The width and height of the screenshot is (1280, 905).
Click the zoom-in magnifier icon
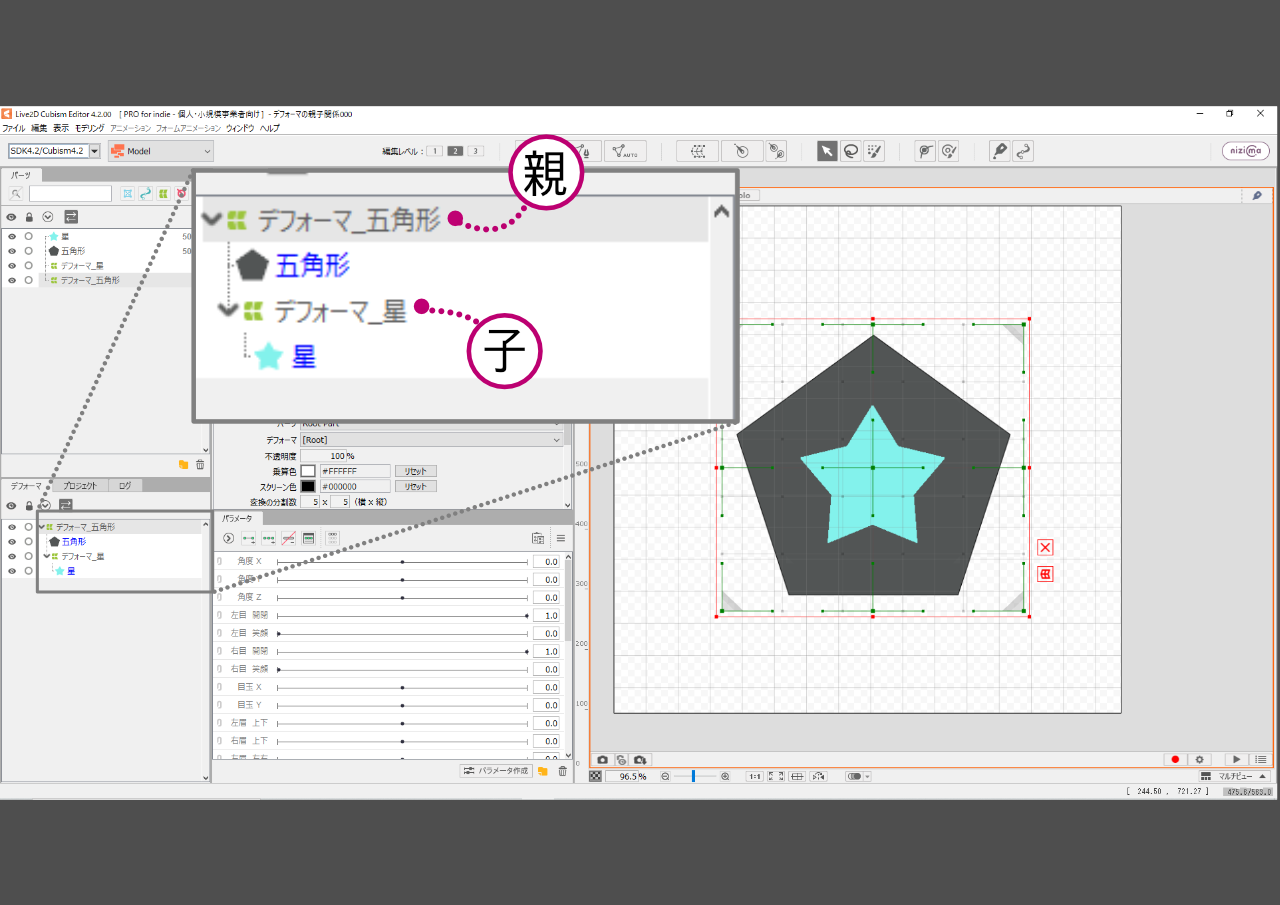[x=725, y=776]
